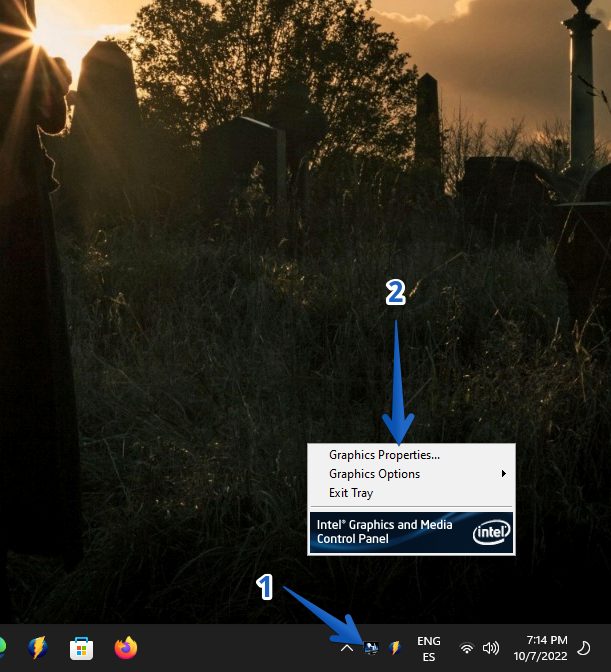Switch input language via ENG ES indicator
Viewport: 611px width, 672px height.
(x=428, y=648)
